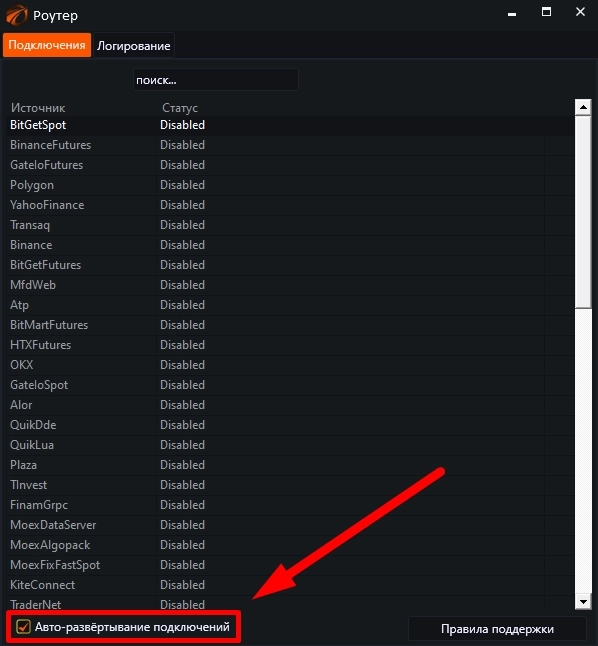This screenshot has width=598, height=646.
Task: Select the BitGetSpot connection row
Action: (x=290, y=125)
